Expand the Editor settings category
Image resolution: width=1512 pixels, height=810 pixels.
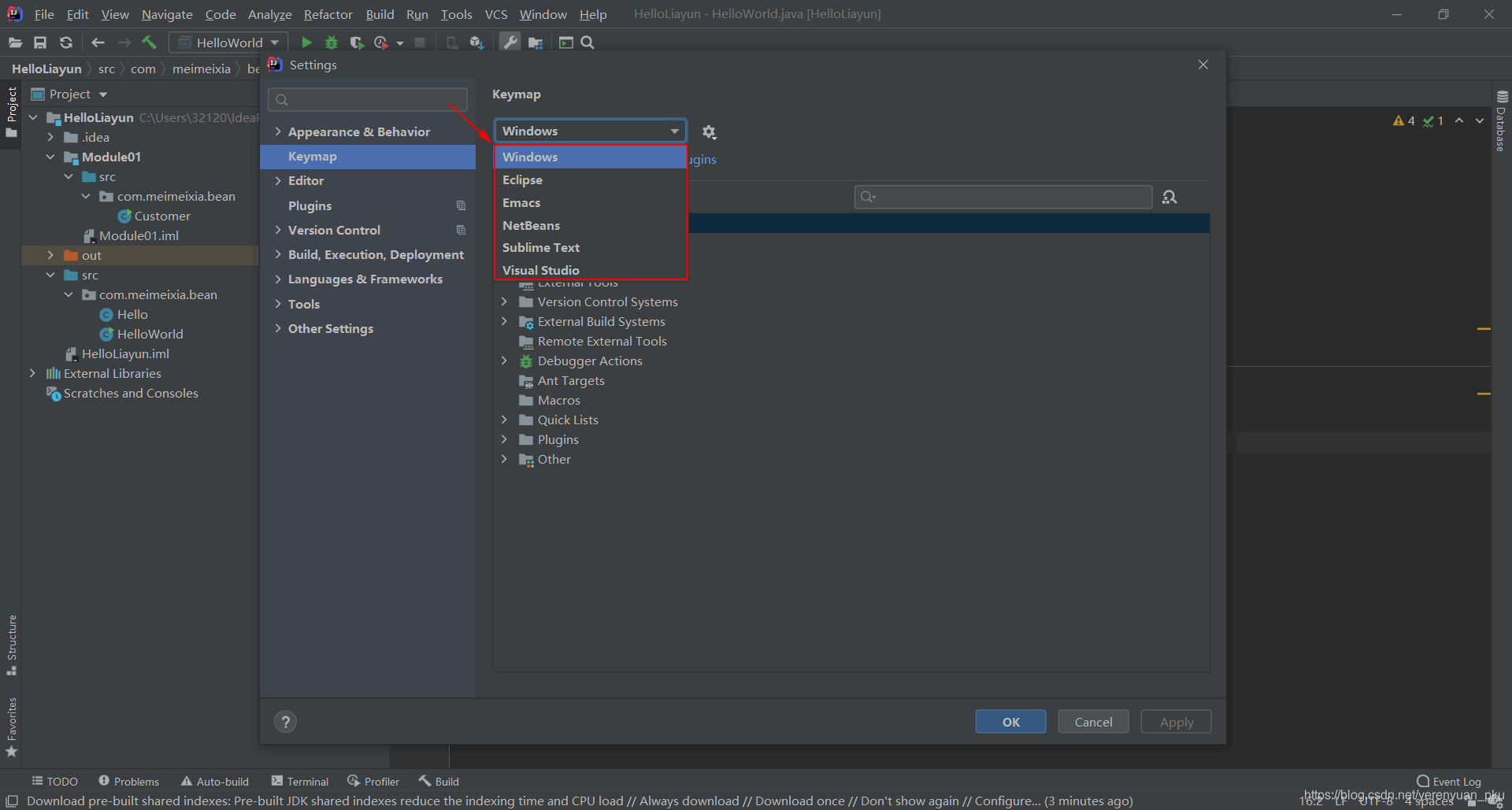[277, 180]
